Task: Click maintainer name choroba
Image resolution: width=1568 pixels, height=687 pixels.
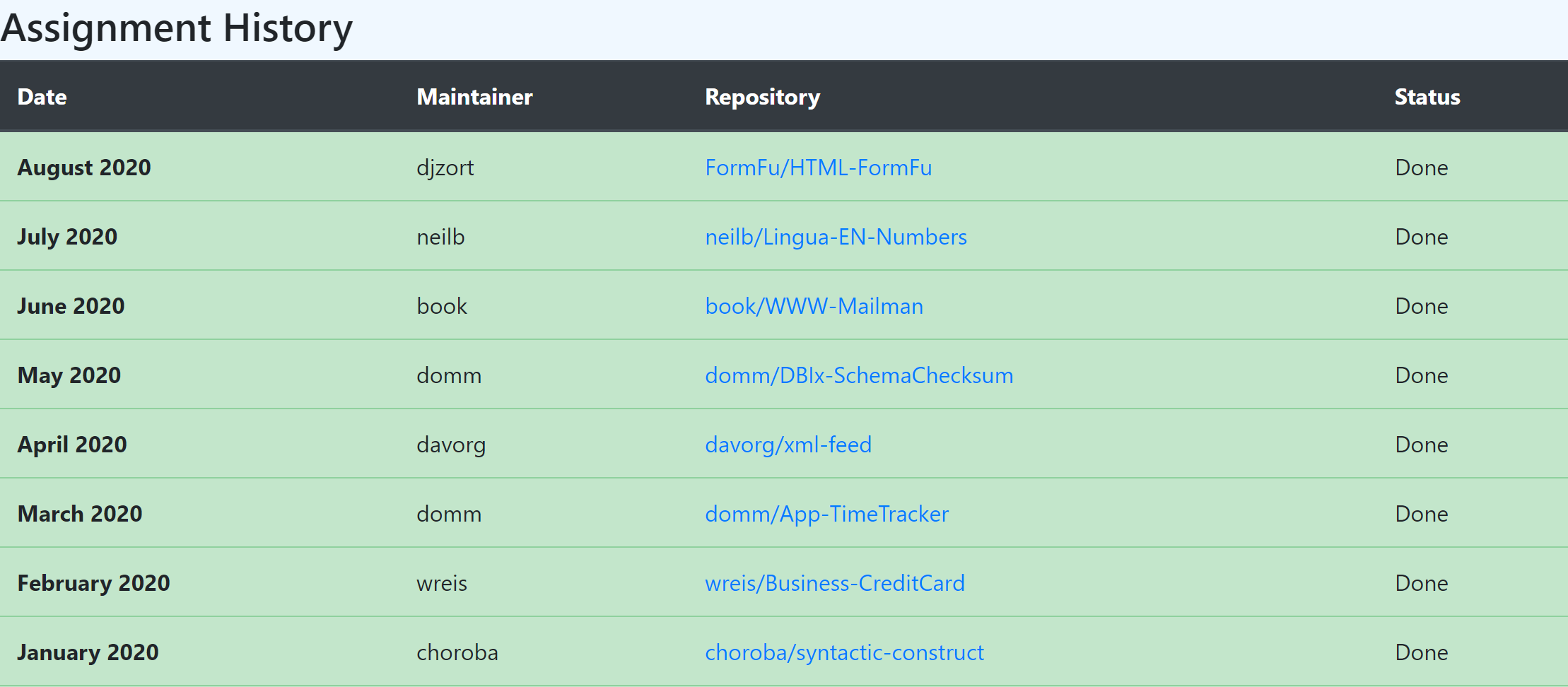Action: (x=457, y=652)
